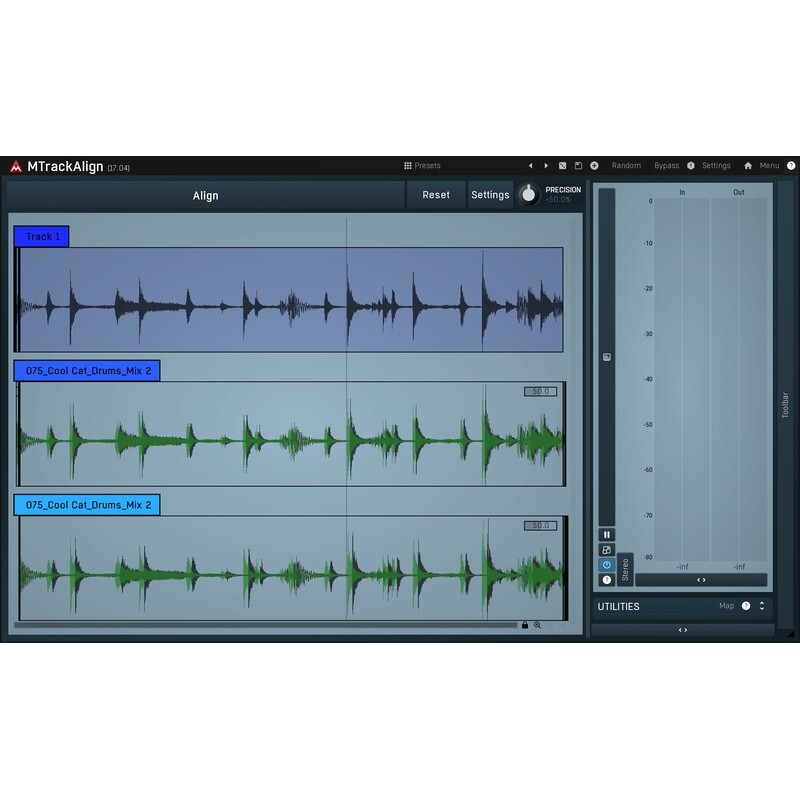Image resolution: width=800 pixels, height=800 pixels.
Task: Click the Precision +50.0% value
Action: (x=558, y=199)
